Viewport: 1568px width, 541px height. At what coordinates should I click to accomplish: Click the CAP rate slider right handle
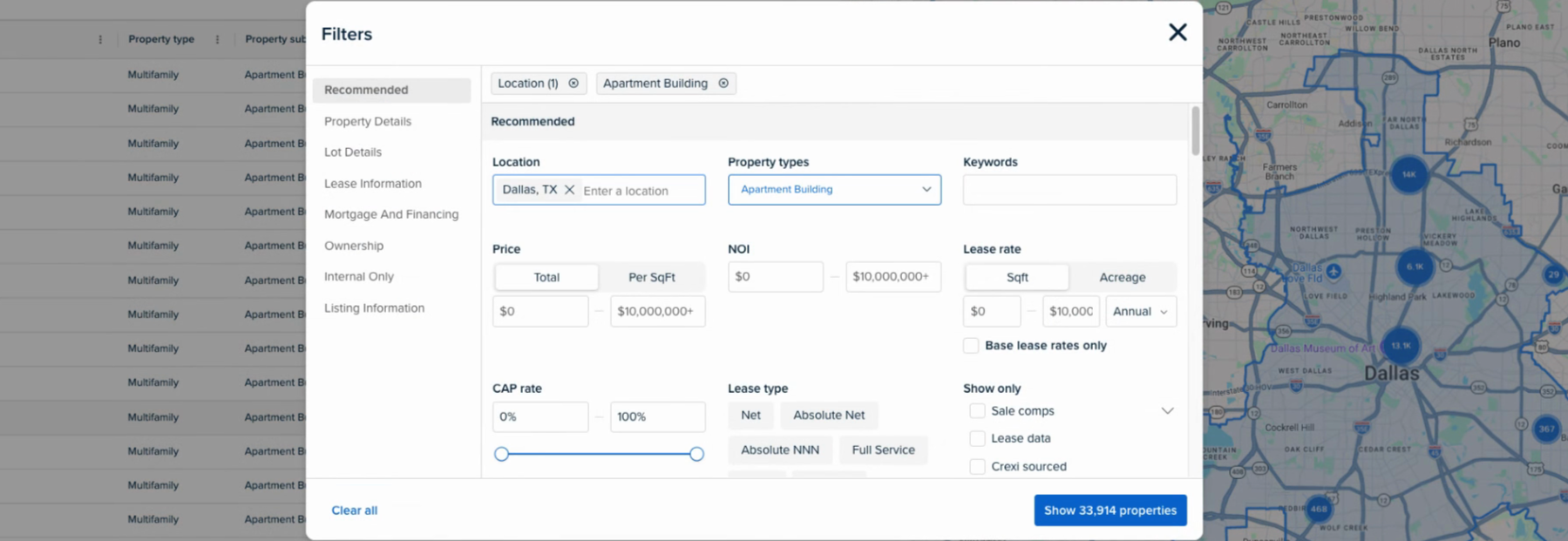pyautogui.click(x=696, y=454)
